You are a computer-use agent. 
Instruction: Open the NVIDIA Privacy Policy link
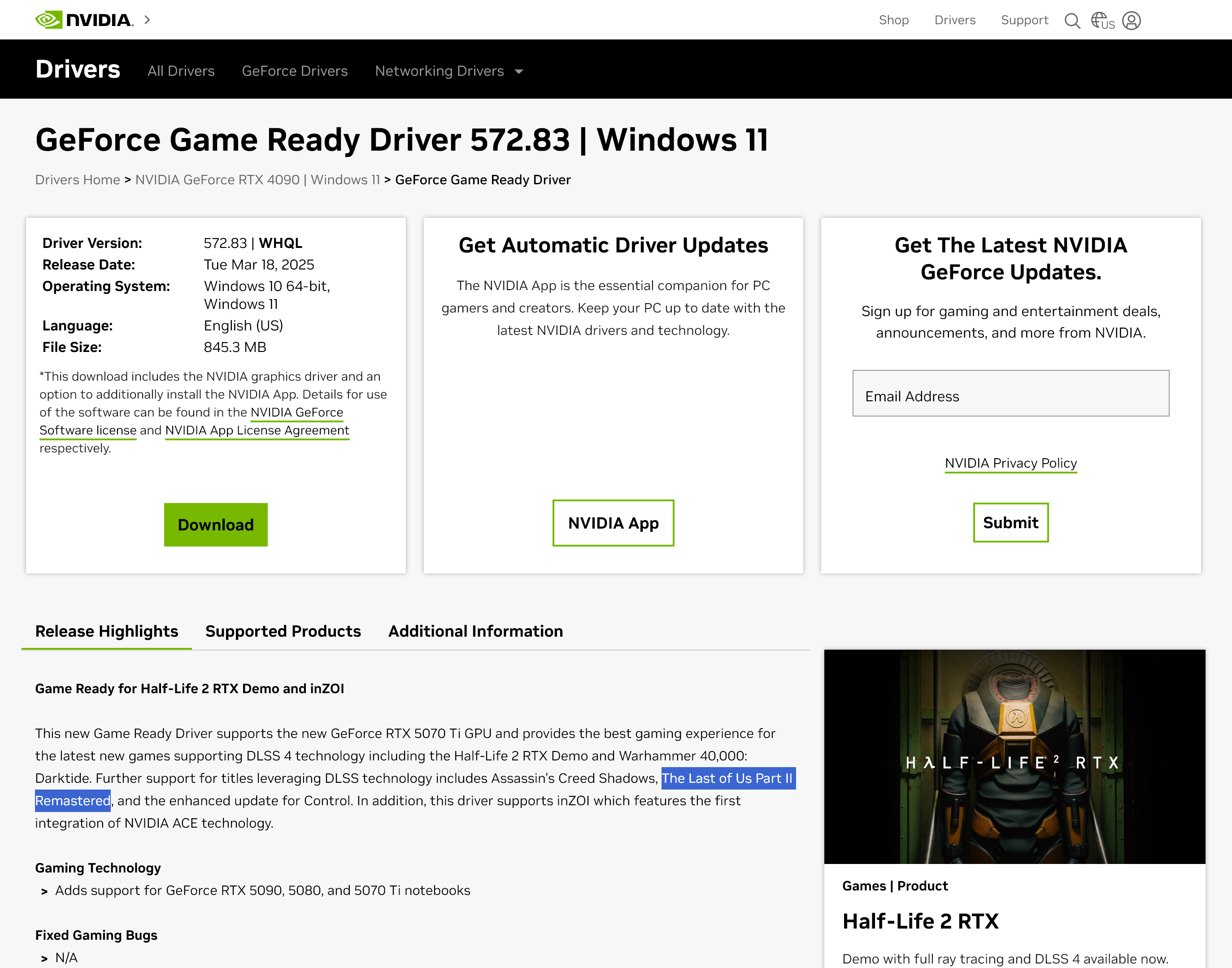coord(1010,463)
